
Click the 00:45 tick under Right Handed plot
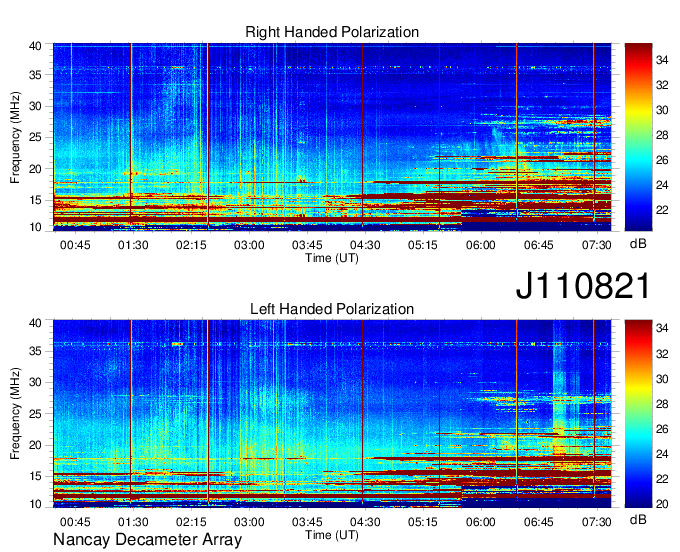tap(75, 245)
